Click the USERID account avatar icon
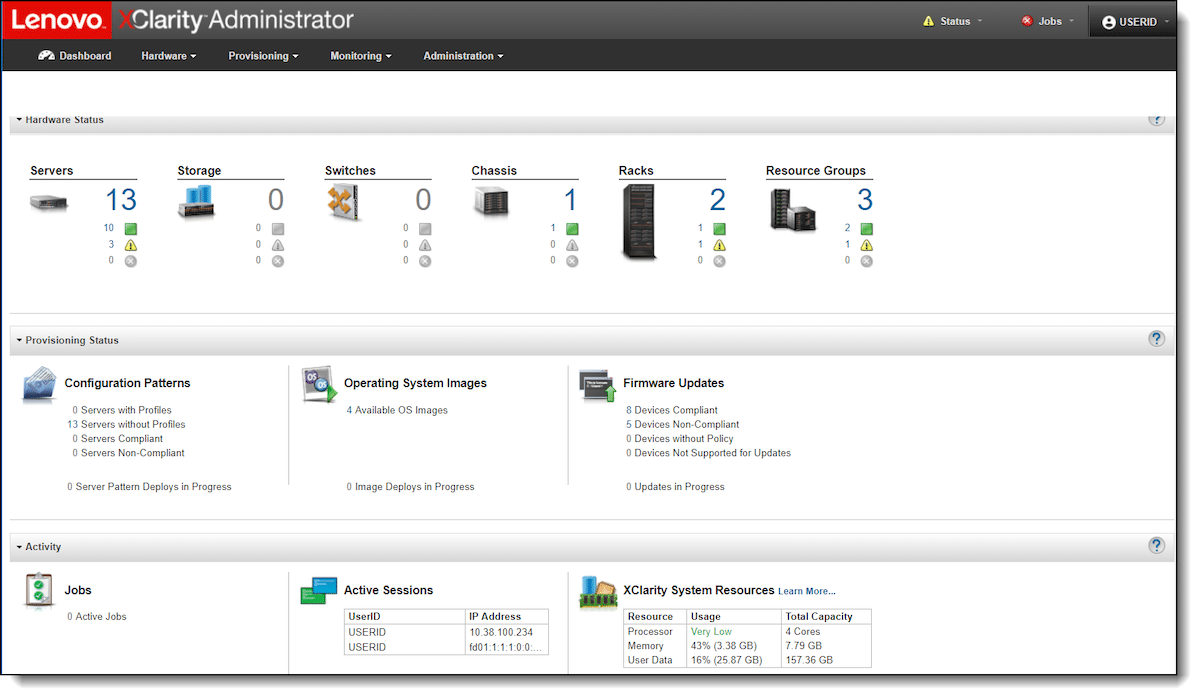Screen dimensions: 1200x698 tap(1108, 21)
